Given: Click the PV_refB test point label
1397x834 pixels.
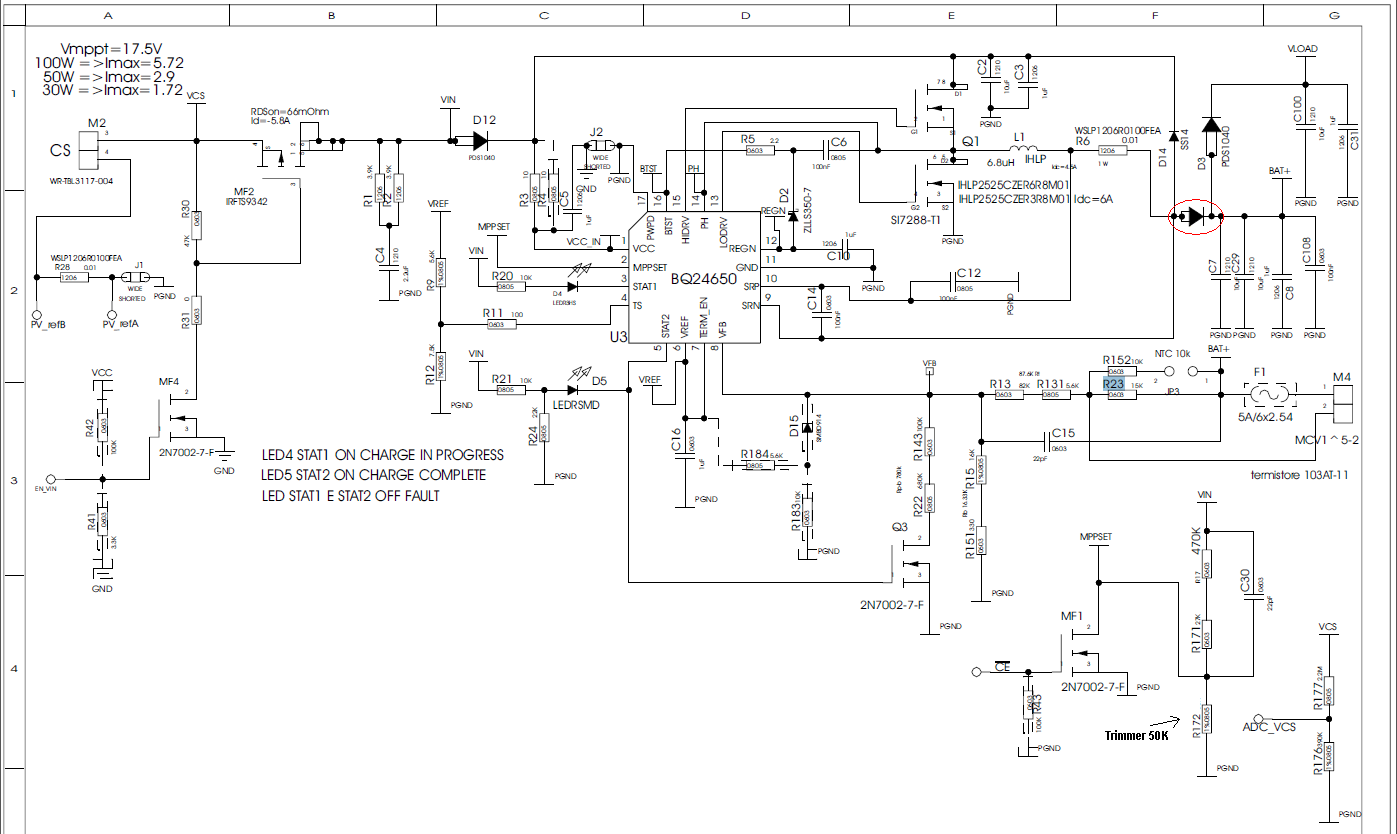Looking at the screenshot, I should point(48,325).
